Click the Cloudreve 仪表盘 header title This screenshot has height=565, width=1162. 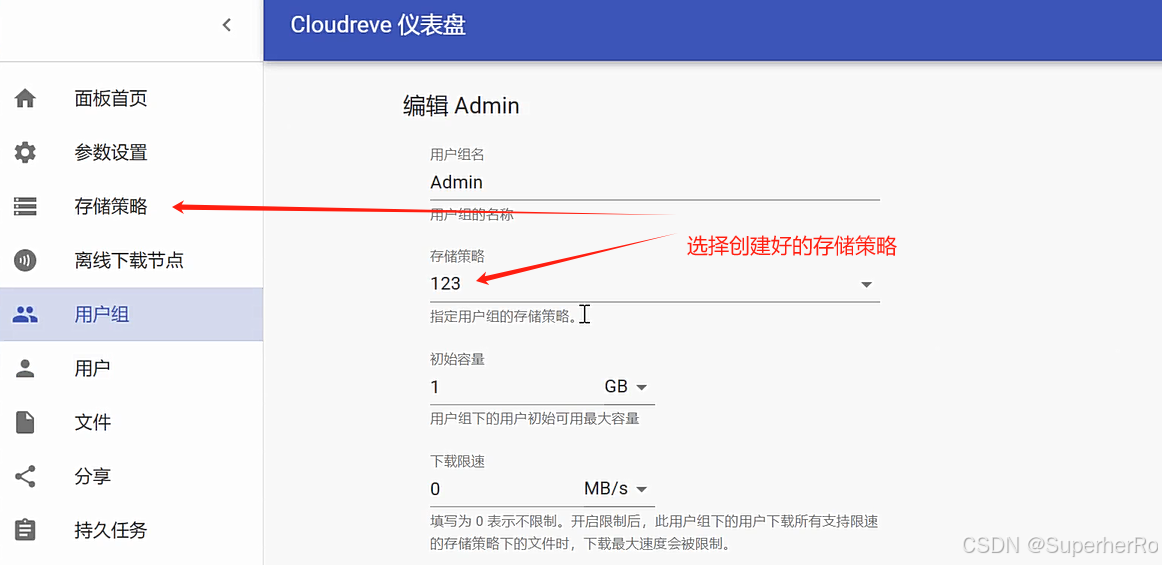(x=378, y=25)
